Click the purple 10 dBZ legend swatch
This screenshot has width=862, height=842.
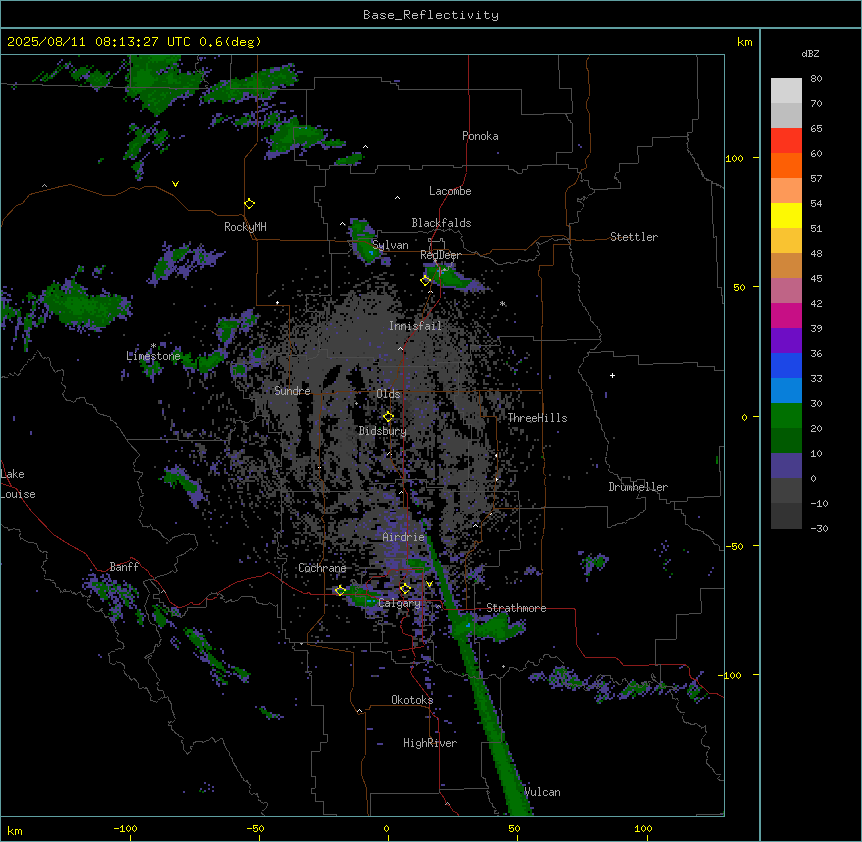click(786, 466)
